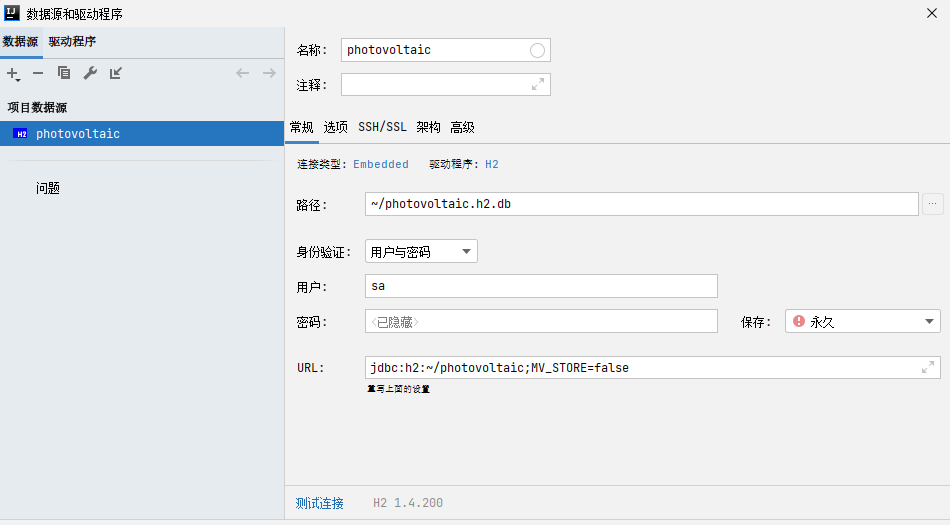
Task: Open the 常规 settings tab
Action: 301,127
